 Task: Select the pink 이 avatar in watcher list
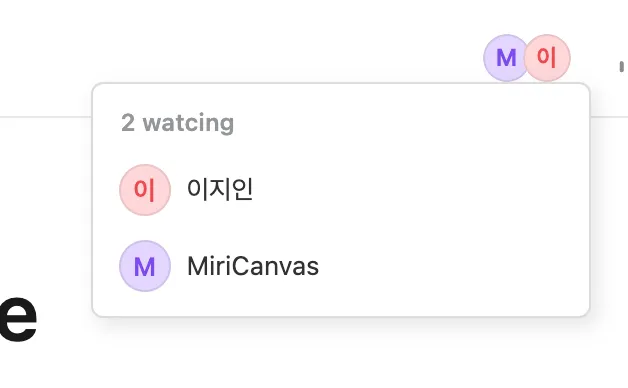pos(145,190)
